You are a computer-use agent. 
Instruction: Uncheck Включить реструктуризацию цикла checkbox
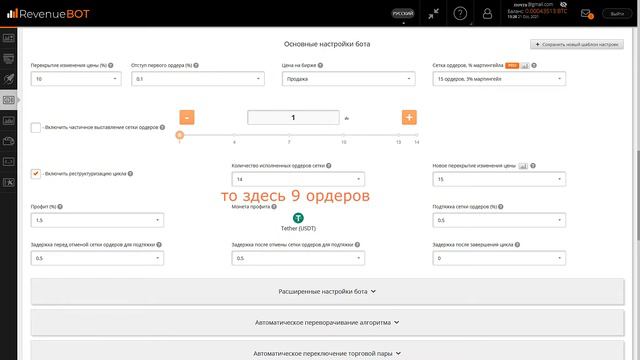tap(36, 173)
